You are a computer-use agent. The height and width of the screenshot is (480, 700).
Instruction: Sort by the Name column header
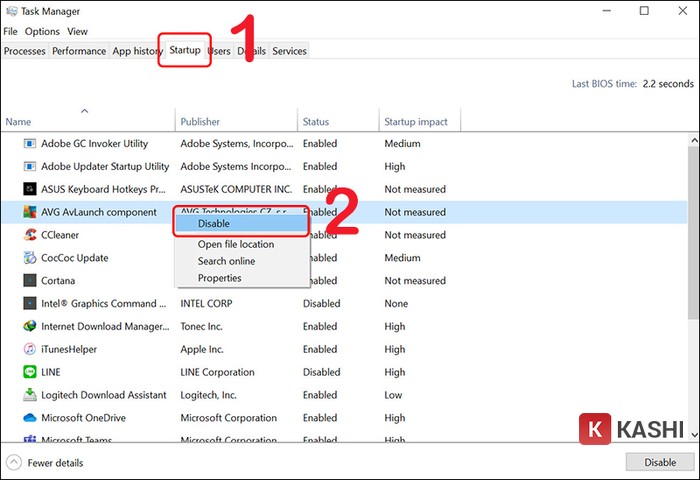coord(88,121)
